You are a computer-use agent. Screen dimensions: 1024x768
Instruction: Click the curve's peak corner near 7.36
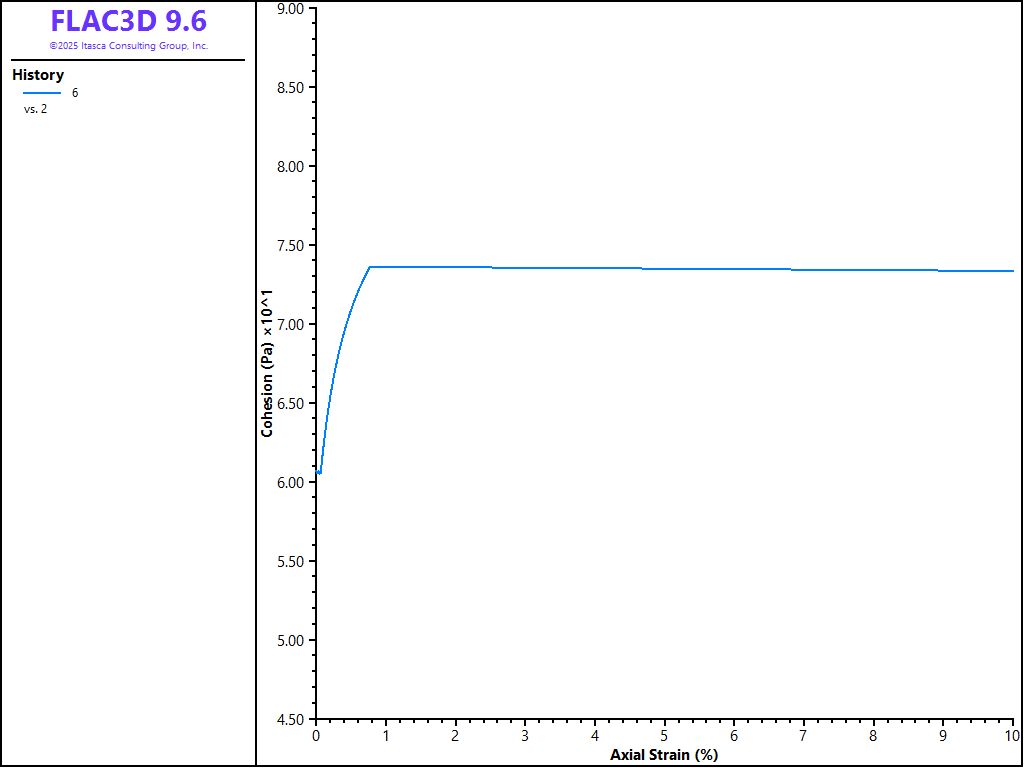coord(370,267)
